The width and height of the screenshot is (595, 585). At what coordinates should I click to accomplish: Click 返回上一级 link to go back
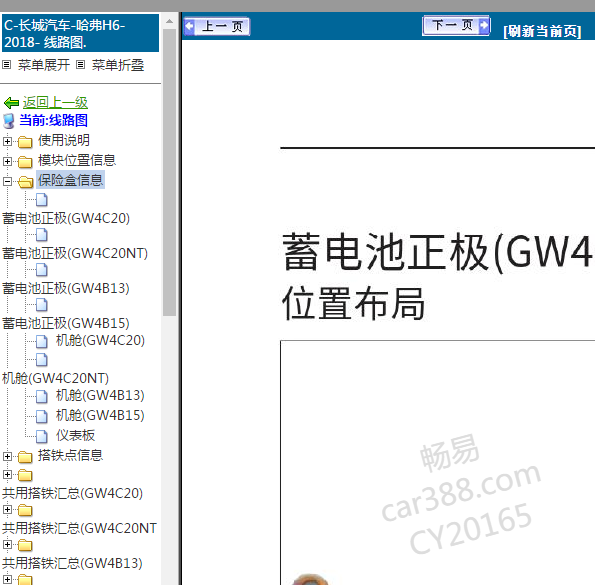tap(55, 102)
